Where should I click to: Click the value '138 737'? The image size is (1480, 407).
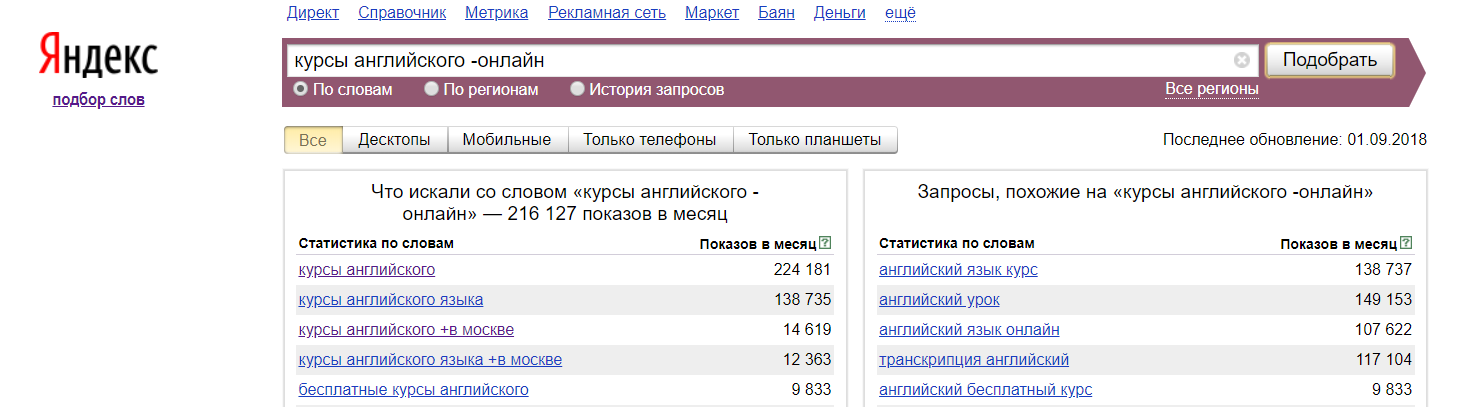pos(1382,270)
